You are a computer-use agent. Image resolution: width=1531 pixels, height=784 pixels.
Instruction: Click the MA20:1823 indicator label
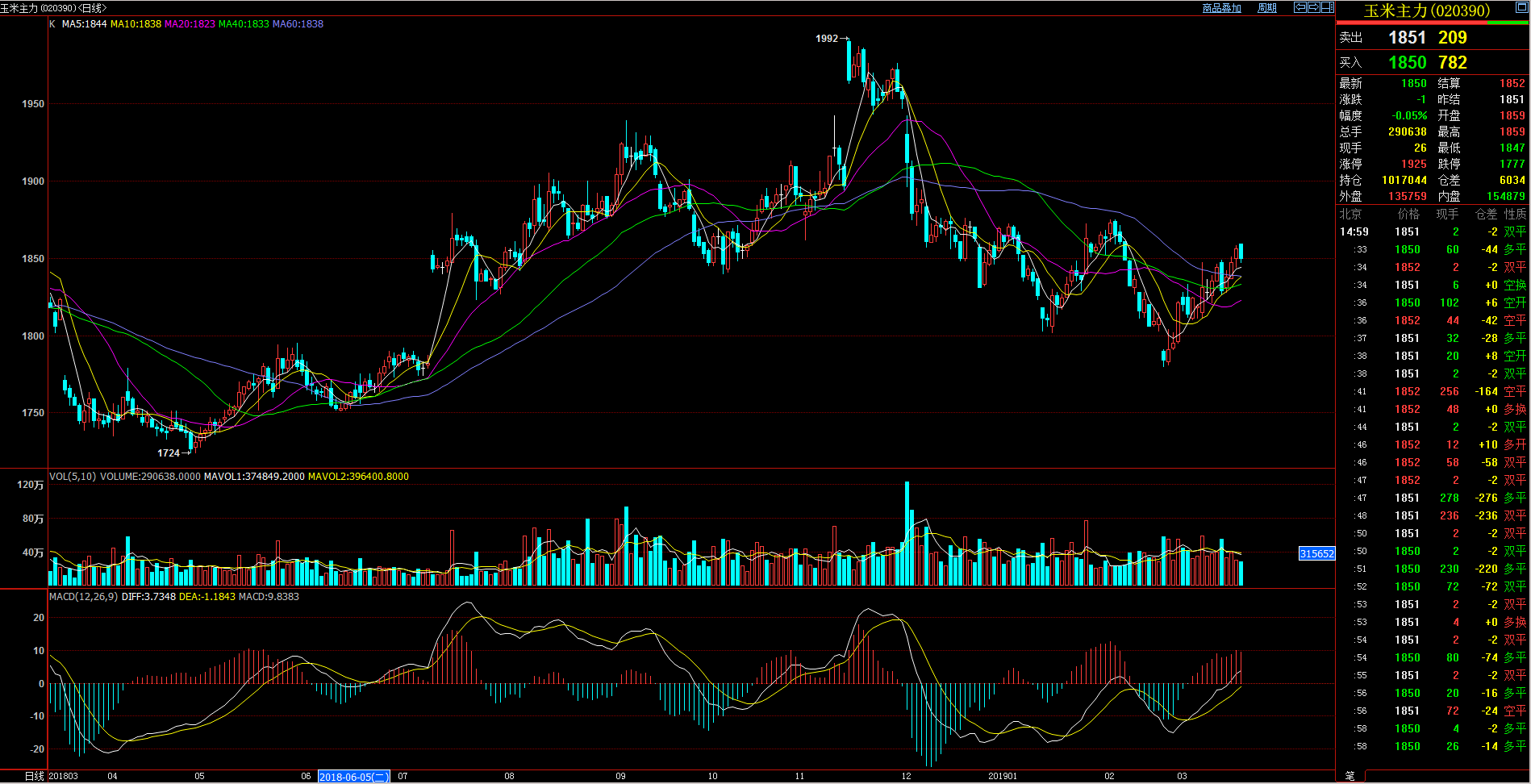click(x=190, y=24)
